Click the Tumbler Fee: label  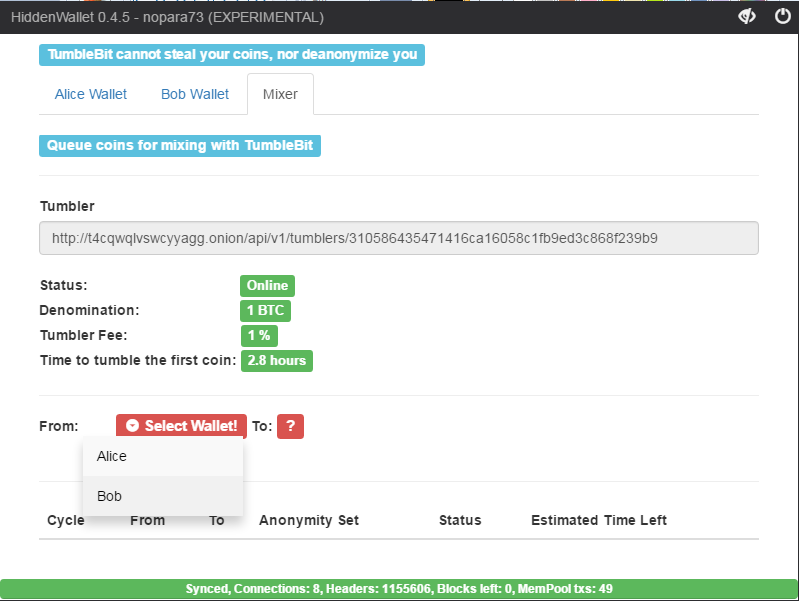tap(84, 335)
